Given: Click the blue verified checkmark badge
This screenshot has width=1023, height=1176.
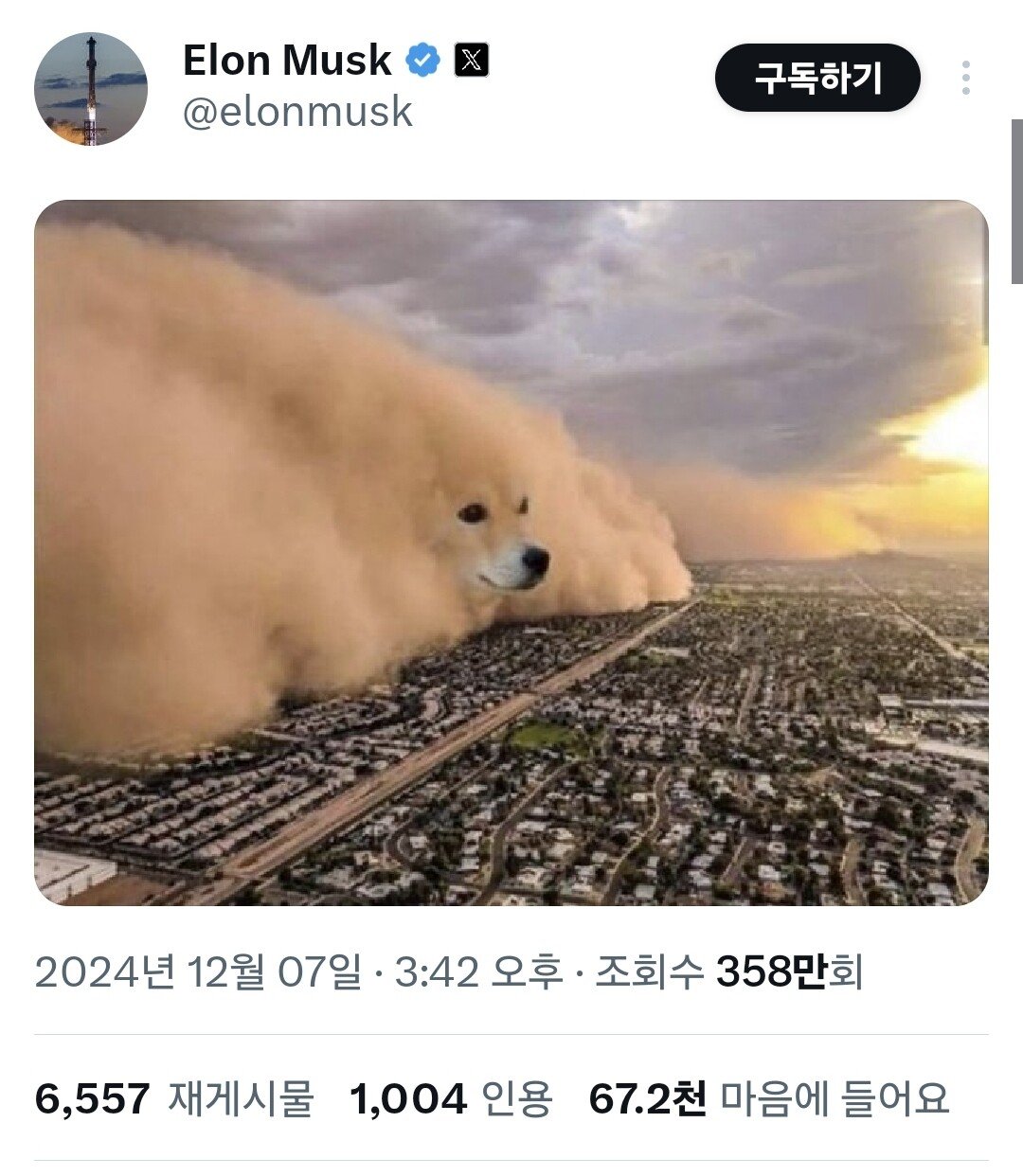Looking at the screenshot, I should click(x=422, y=61).
